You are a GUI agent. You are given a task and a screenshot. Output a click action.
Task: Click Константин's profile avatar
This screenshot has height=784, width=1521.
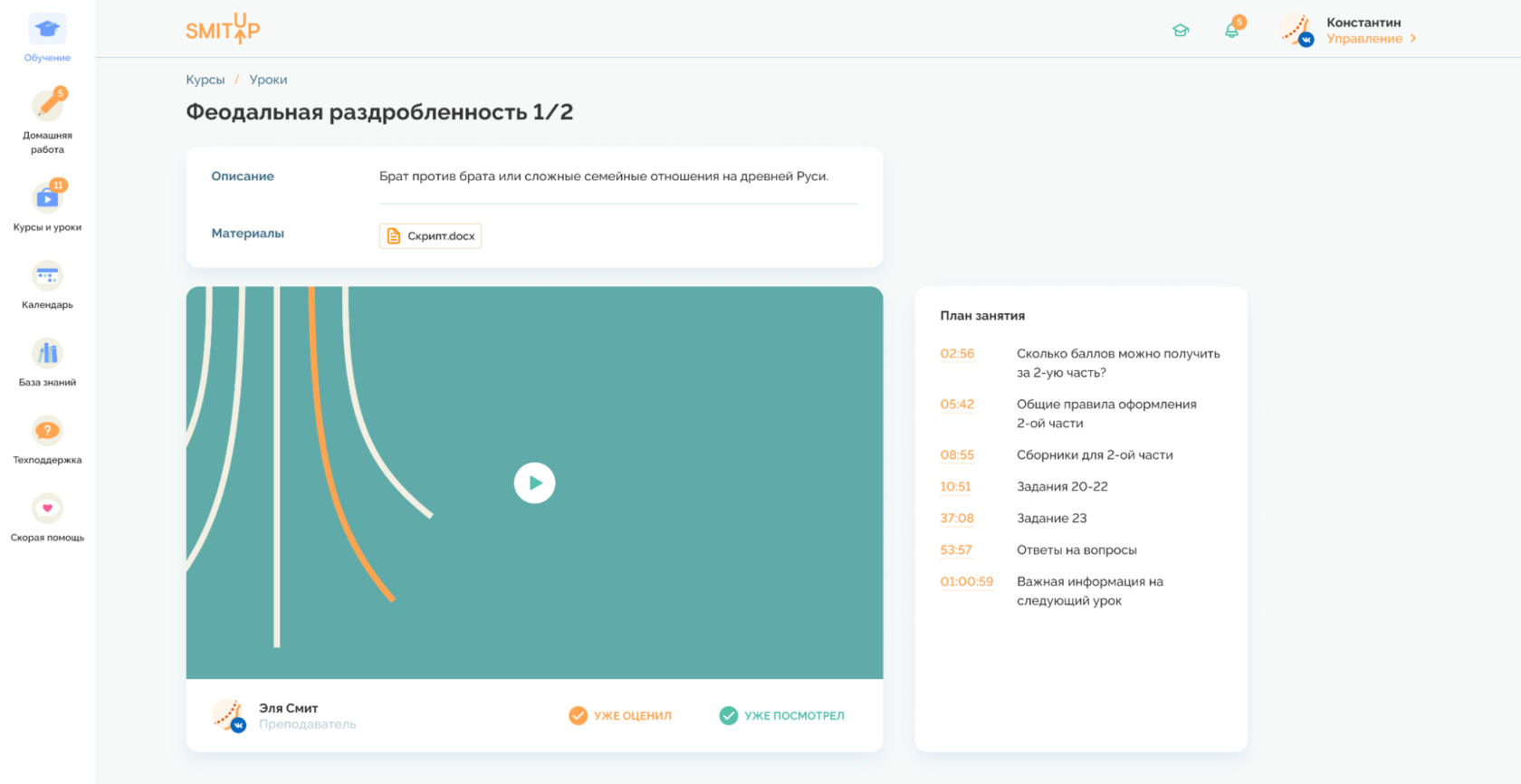(1297, 30)
